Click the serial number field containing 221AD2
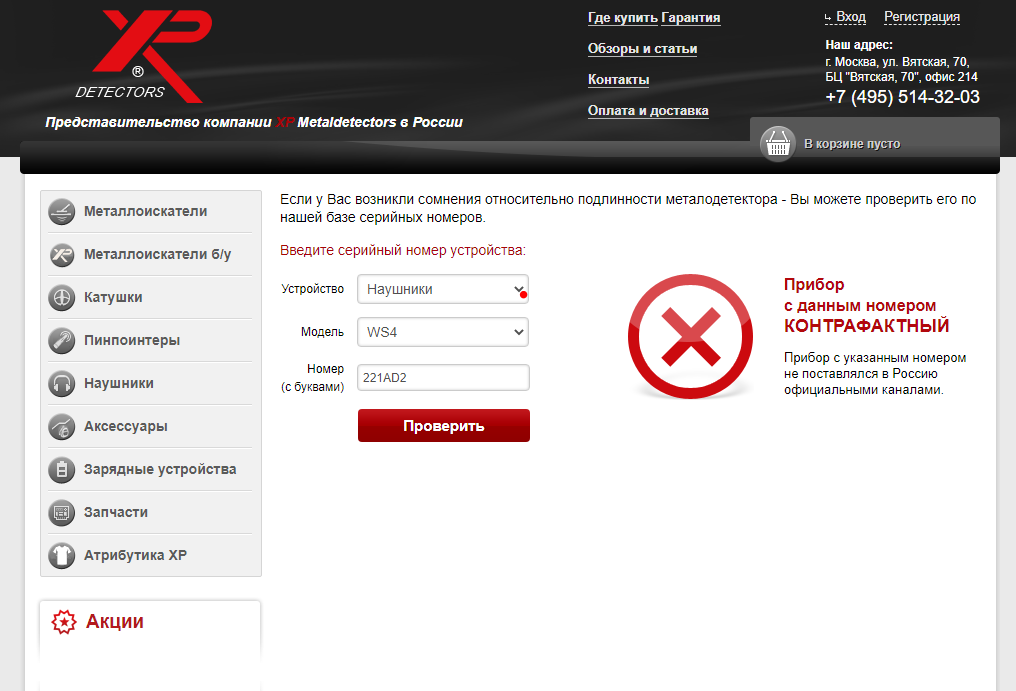Screen dimensions: 1016x691 443,377
